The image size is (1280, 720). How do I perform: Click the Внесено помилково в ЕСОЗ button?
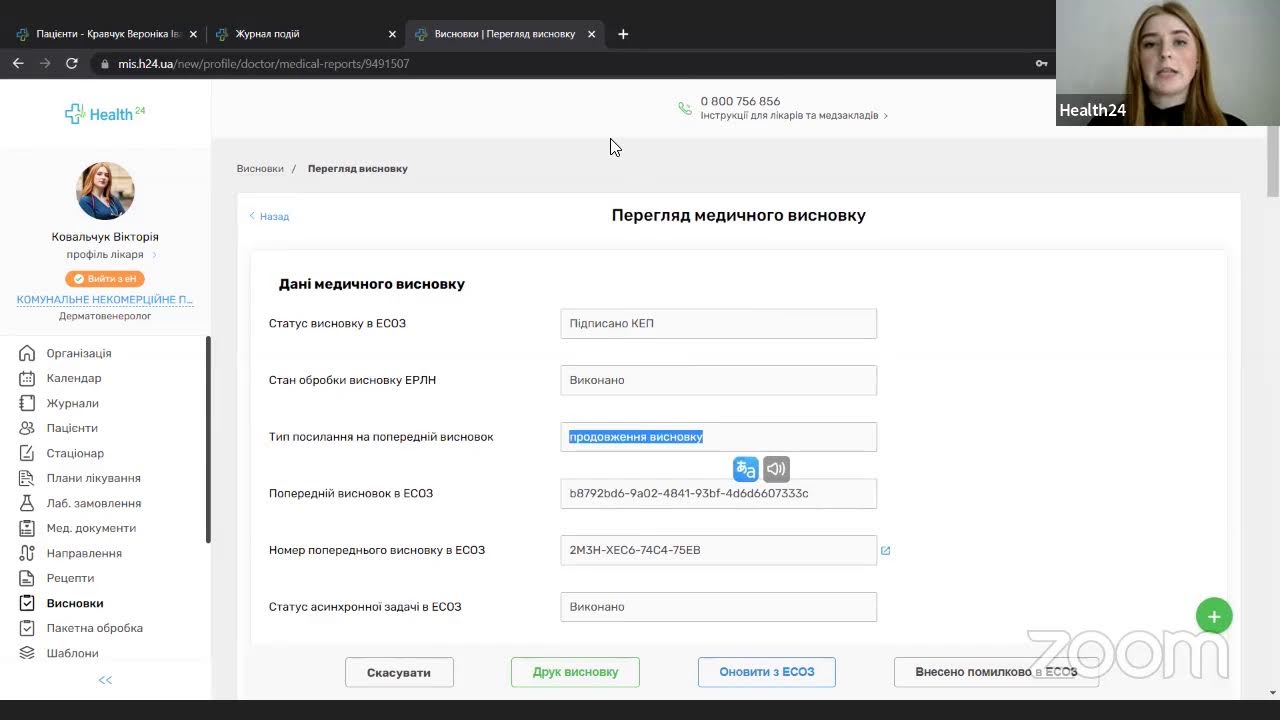coord(996,672)
